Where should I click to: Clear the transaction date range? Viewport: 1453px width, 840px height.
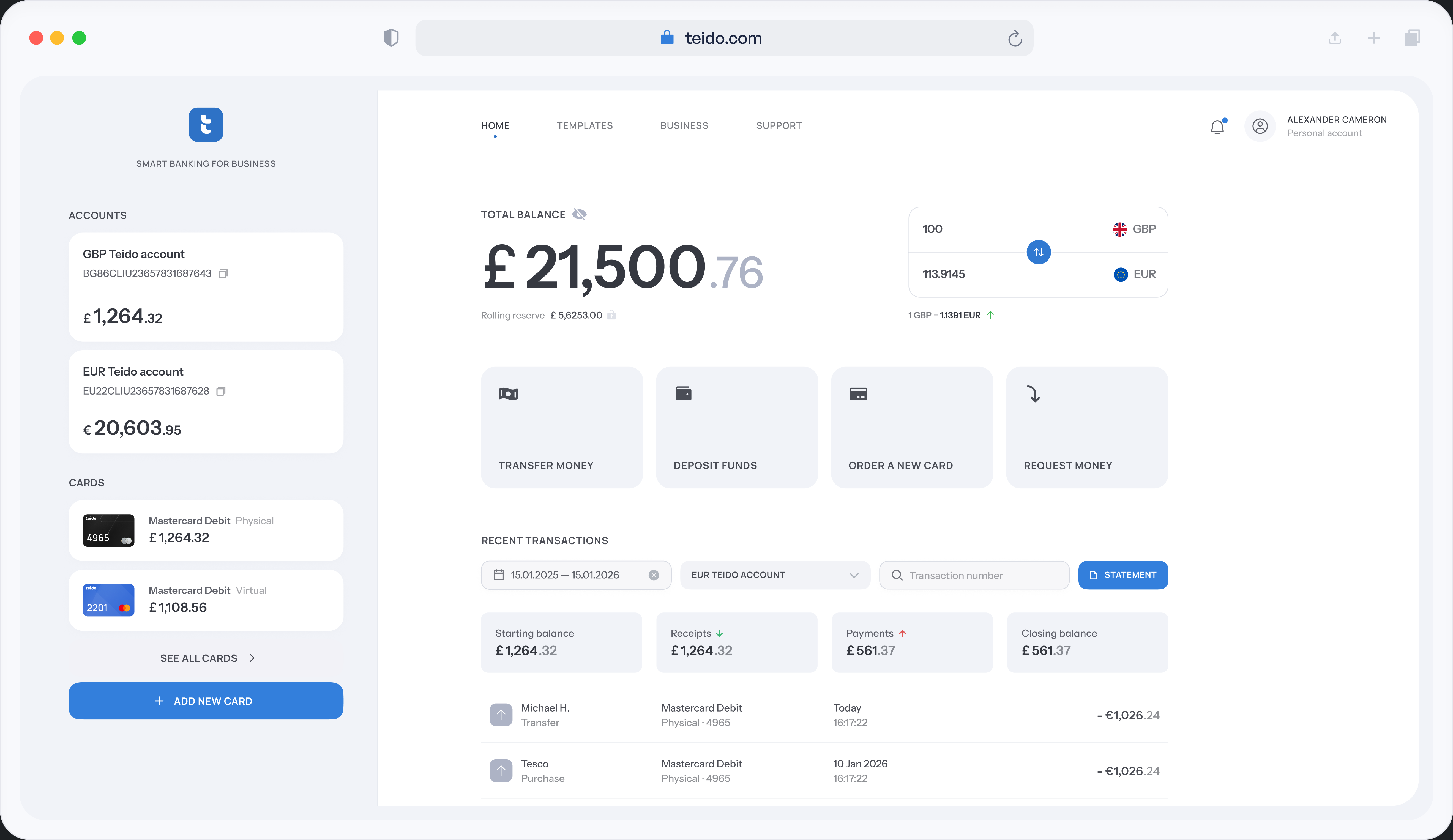click(x=654, y=575)
